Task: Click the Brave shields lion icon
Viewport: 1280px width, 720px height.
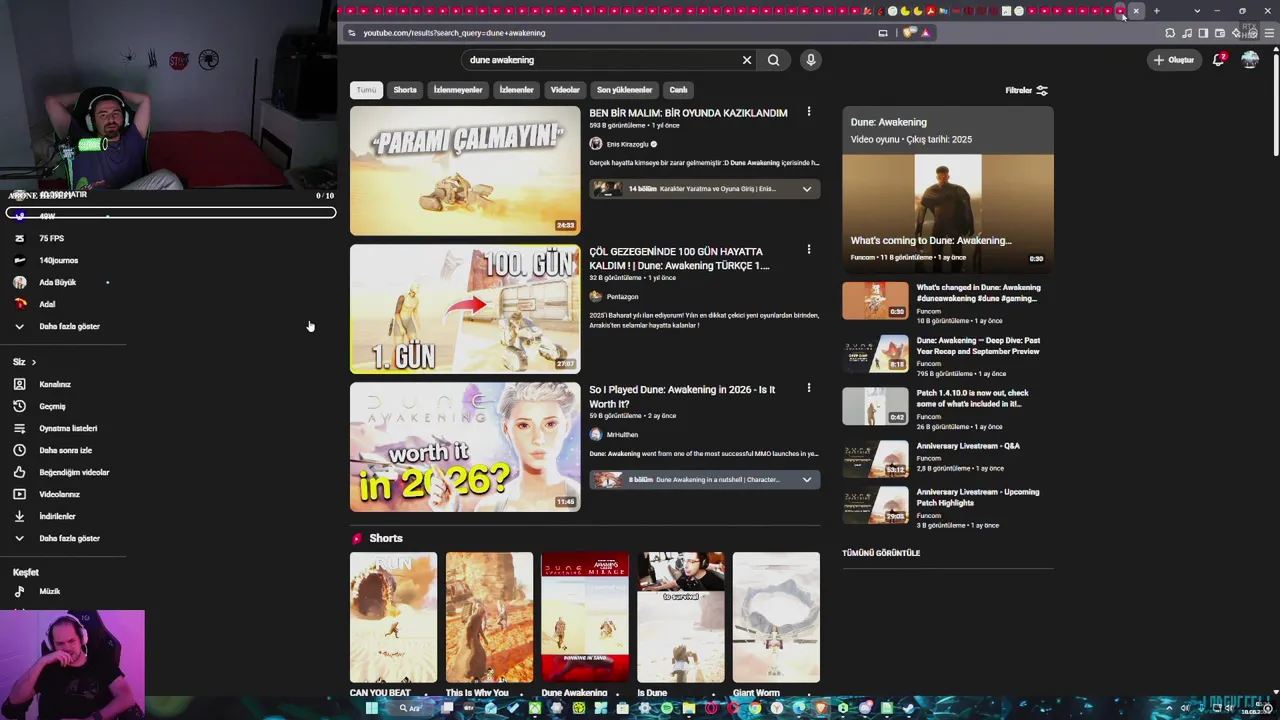Action: (910, 33)
